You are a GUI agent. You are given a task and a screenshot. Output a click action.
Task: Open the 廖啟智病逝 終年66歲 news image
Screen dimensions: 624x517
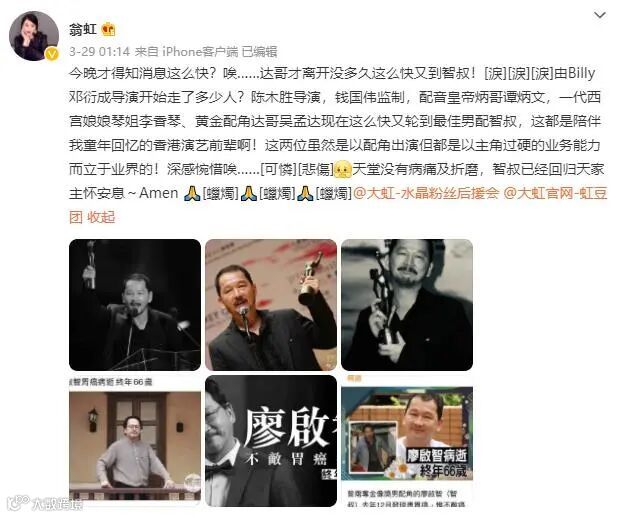coord(407,441)
